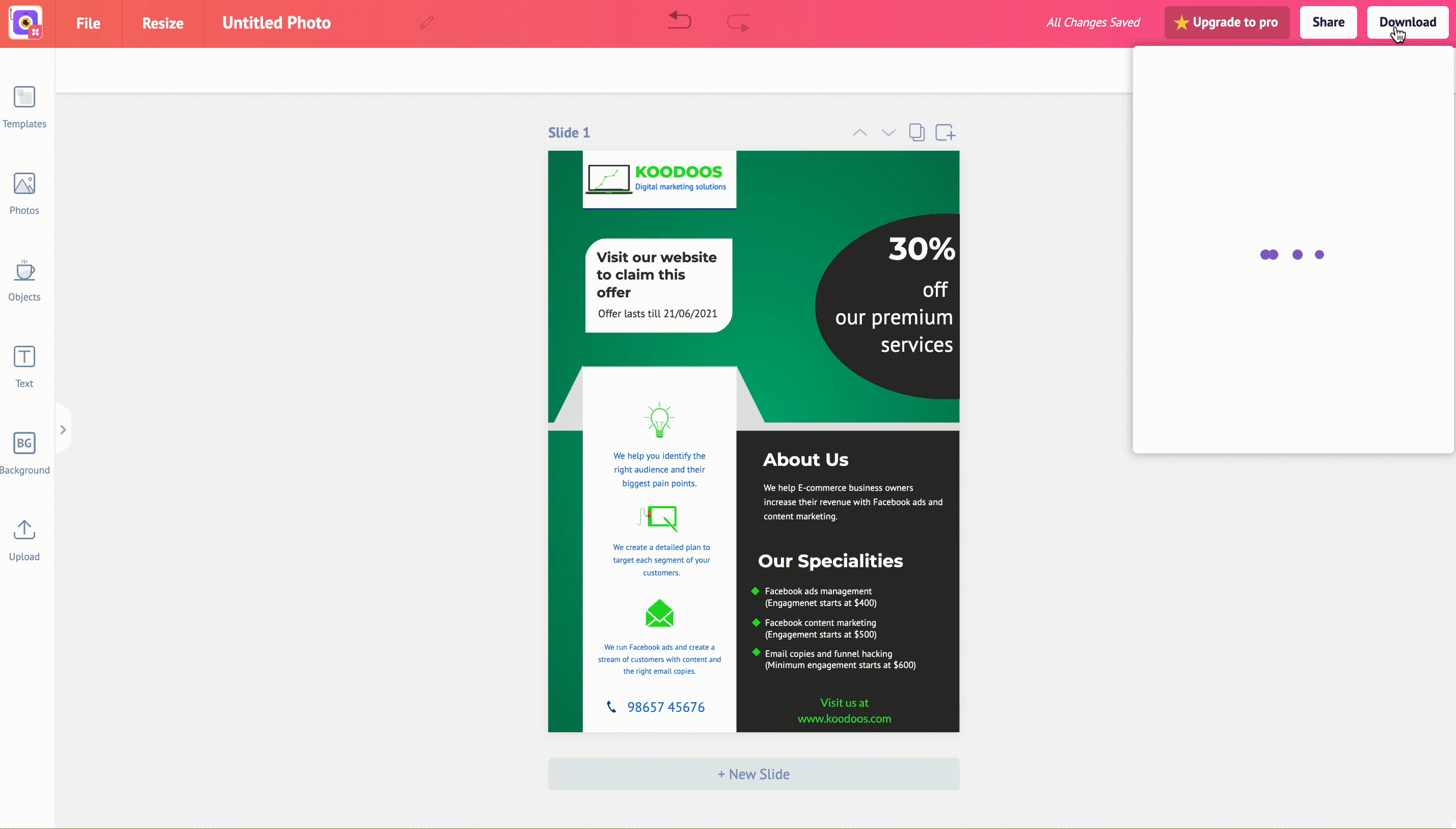Click the Share button
This screenshot has height=829, width=1456.
pos(1328,22)
